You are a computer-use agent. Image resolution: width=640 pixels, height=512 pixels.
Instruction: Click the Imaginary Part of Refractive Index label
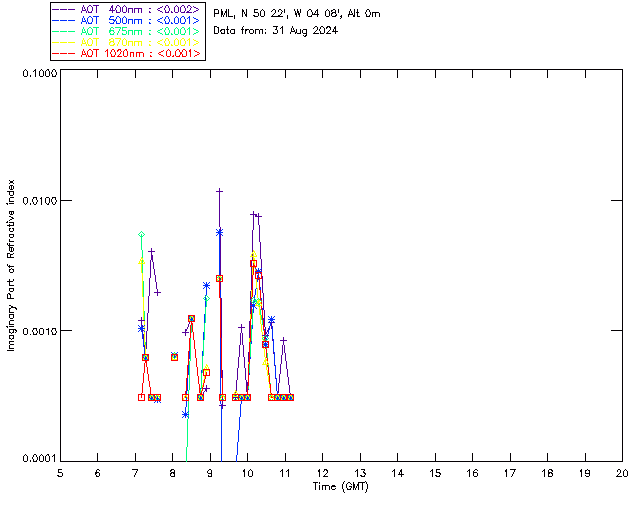tap(11, 265)
